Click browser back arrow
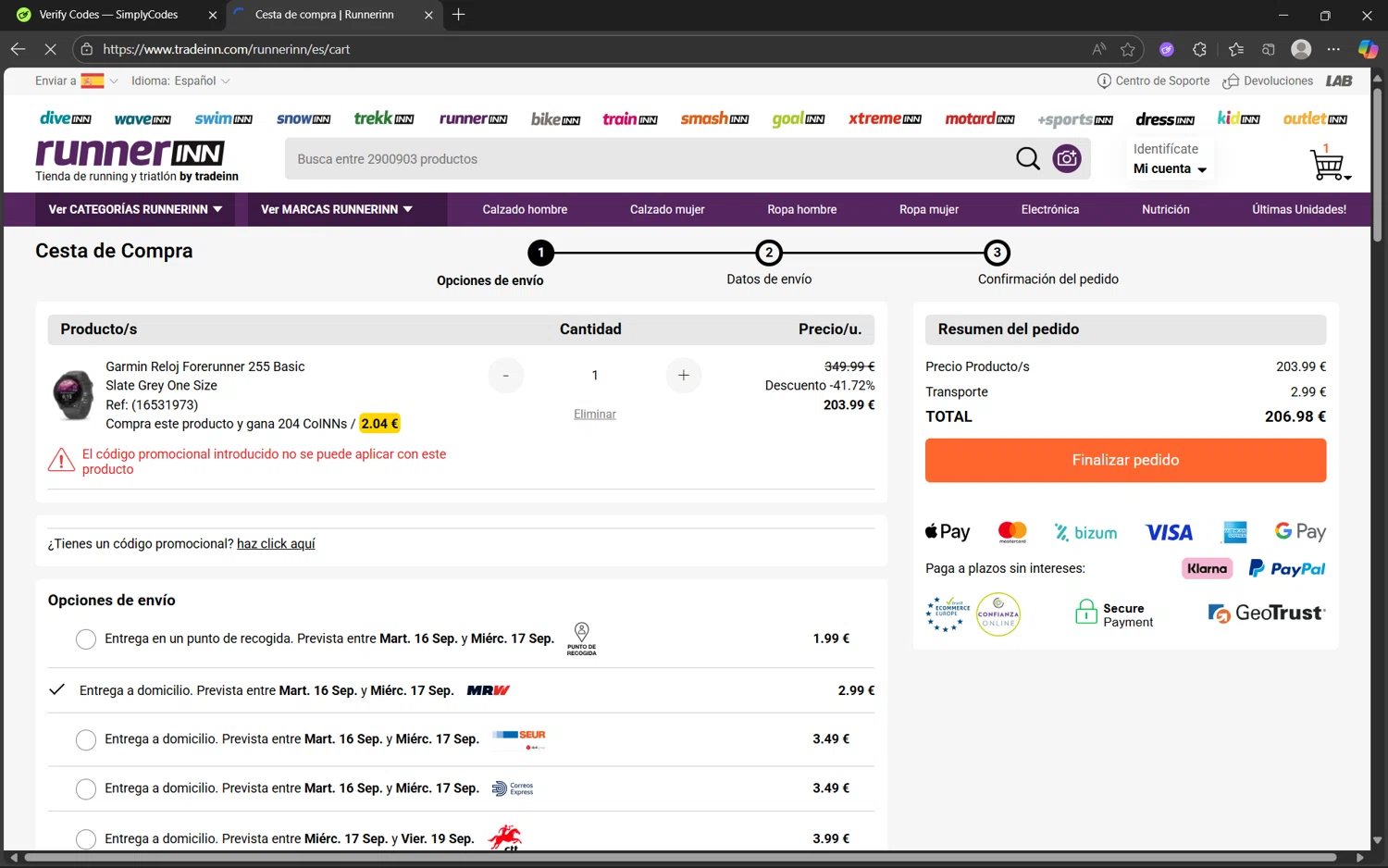The height and width of the screenshot is (868, 1388). (x=18, y=49)
